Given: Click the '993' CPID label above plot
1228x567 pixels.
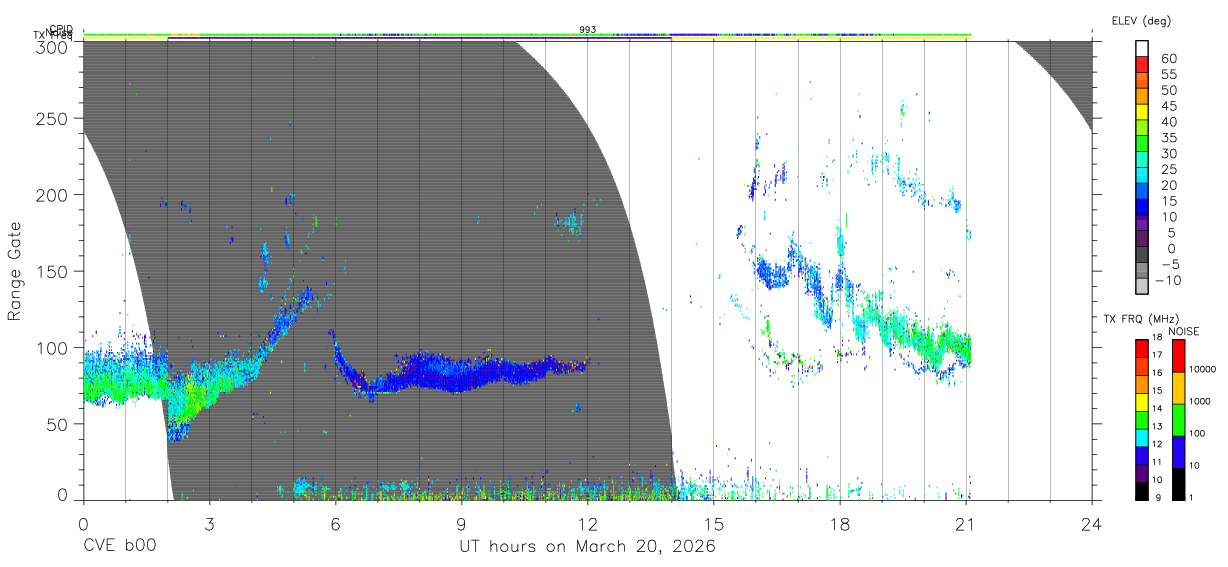Looking at the screenshot, I should click(588, 30).
